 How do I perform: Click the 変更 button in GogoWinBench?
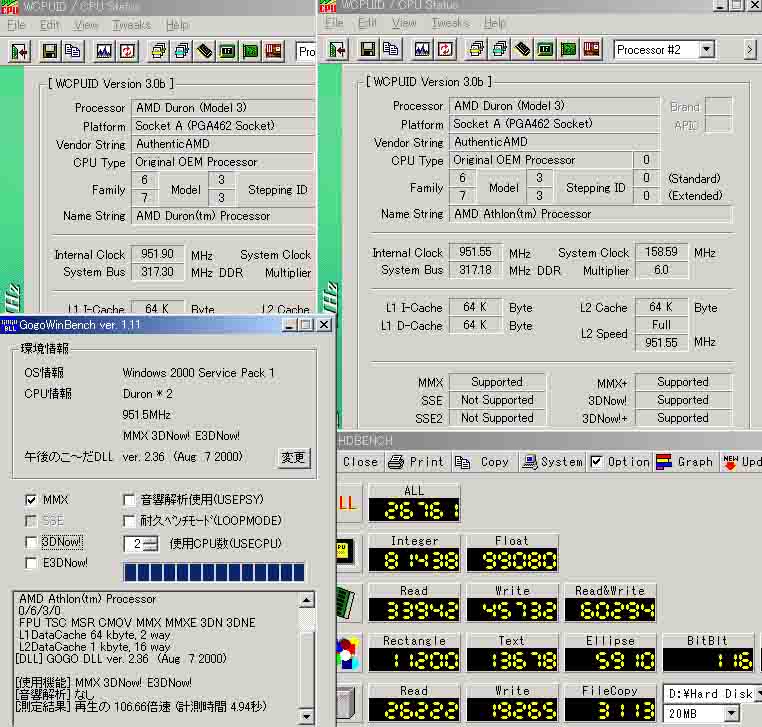294,458
